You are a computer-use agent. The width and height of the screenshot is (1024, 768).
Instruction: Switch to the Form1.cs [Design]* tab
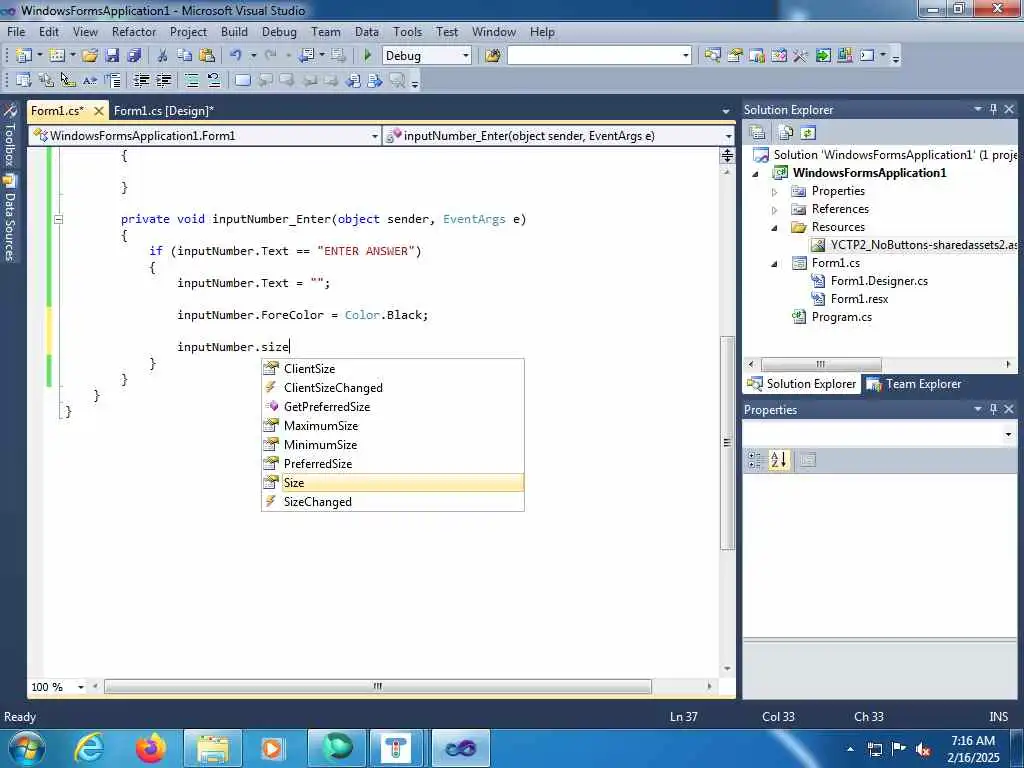(164, 110)
